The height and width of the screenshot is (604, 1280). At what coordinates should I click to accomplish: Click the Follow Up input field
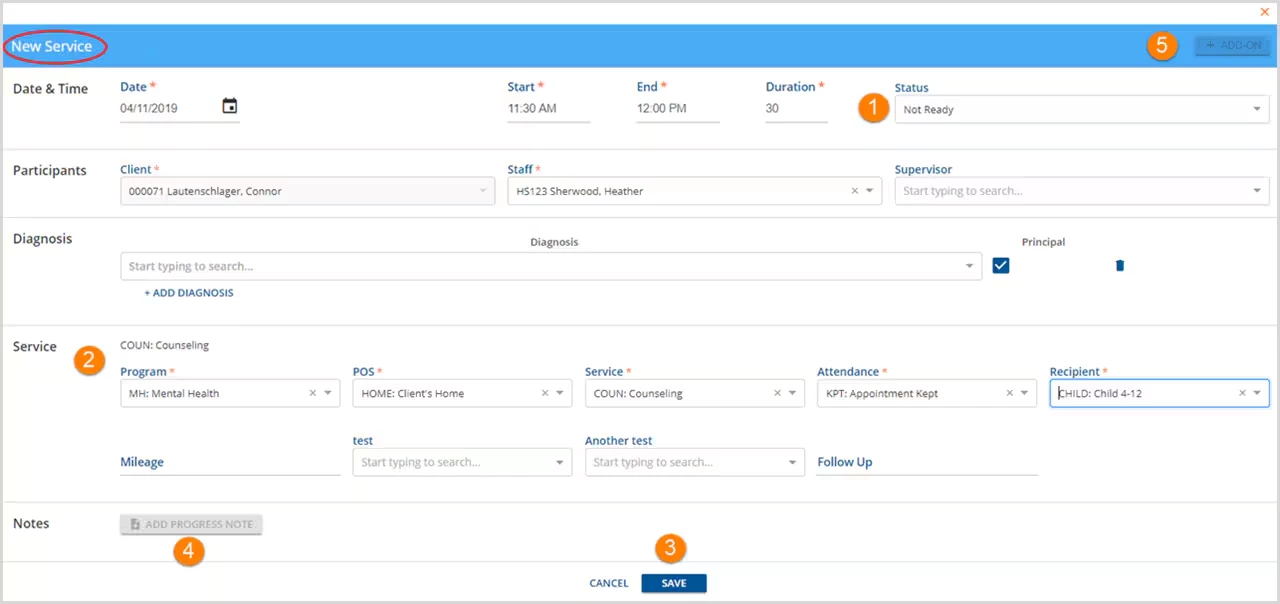pyautogui.click(x=927, y=462)
